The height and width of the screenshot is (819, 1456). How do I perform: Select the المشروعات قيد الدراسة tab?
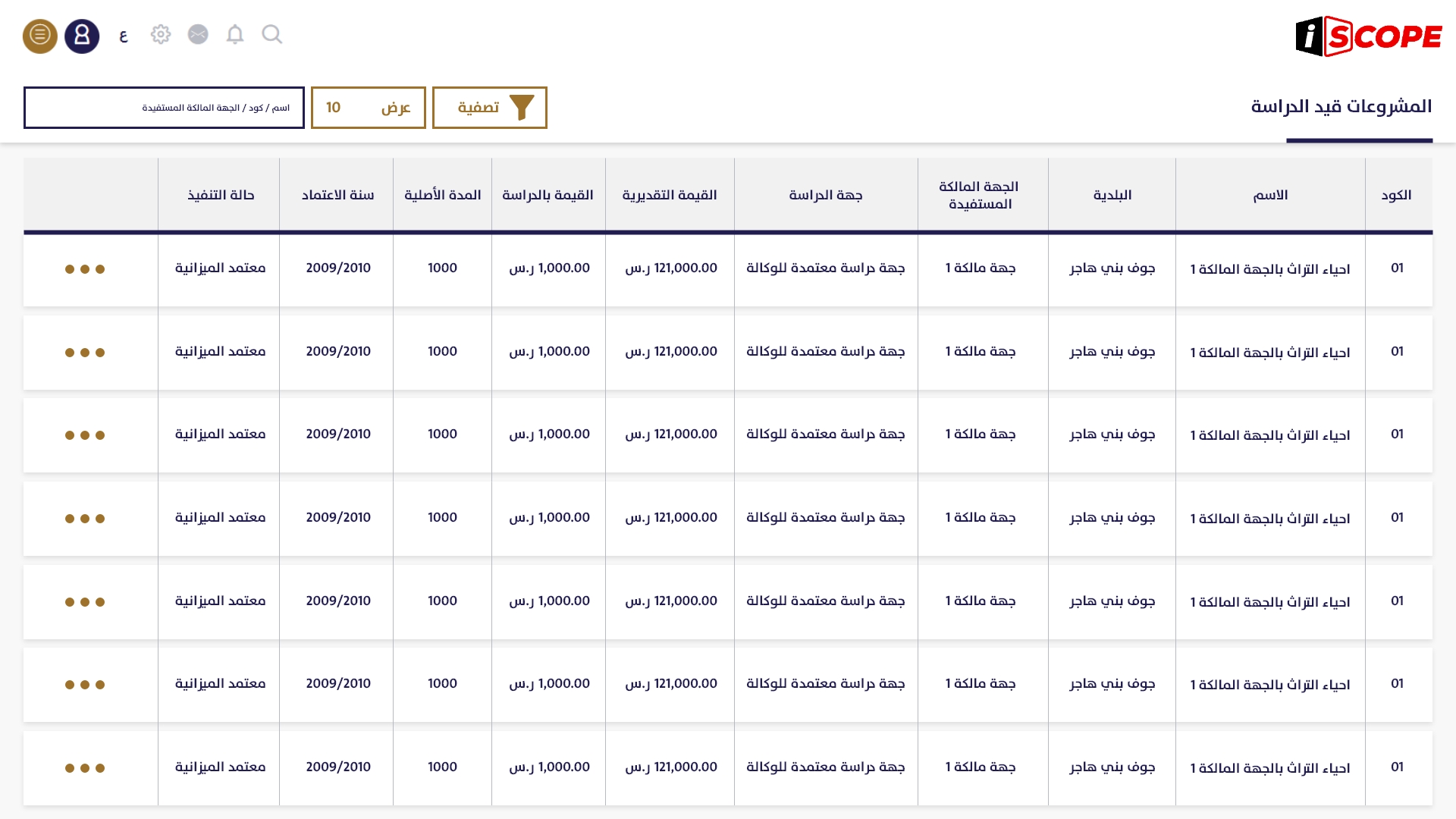pos(1341,107)
